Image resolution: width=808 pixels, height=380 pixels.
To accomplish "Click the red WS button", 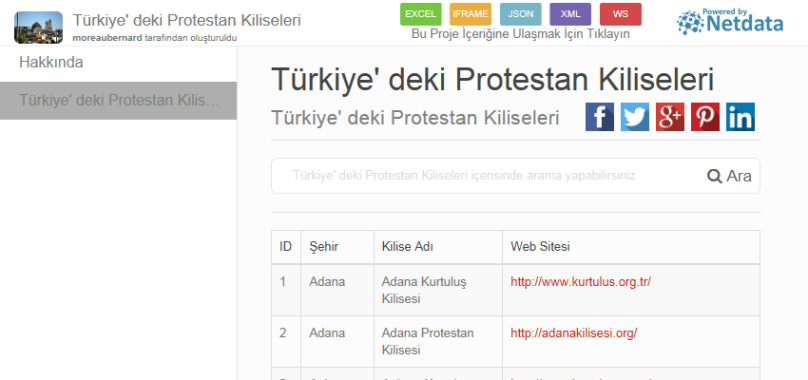I will [620, 14].
